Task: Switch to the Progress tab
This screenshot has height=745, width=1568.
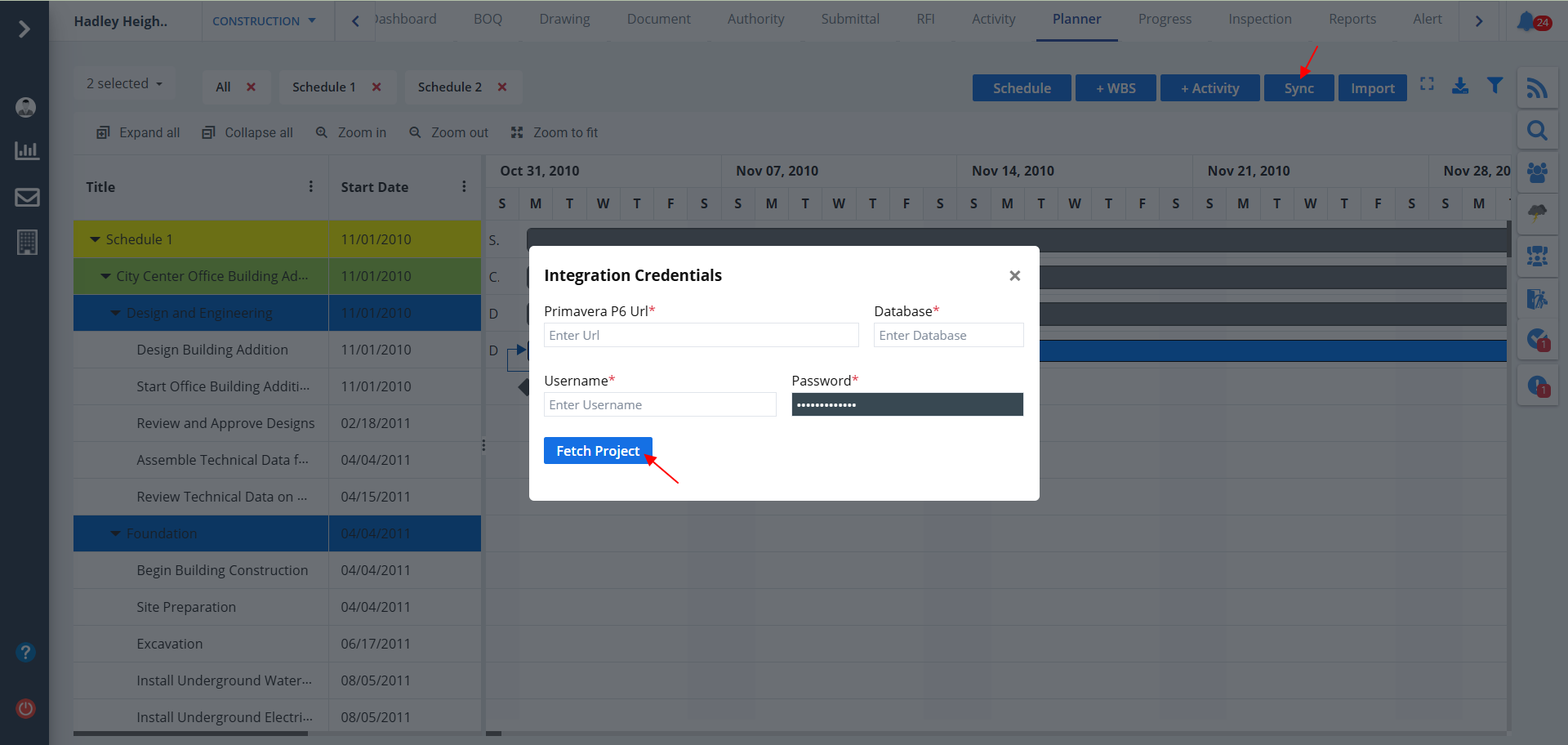Action: coord(1165,20)
